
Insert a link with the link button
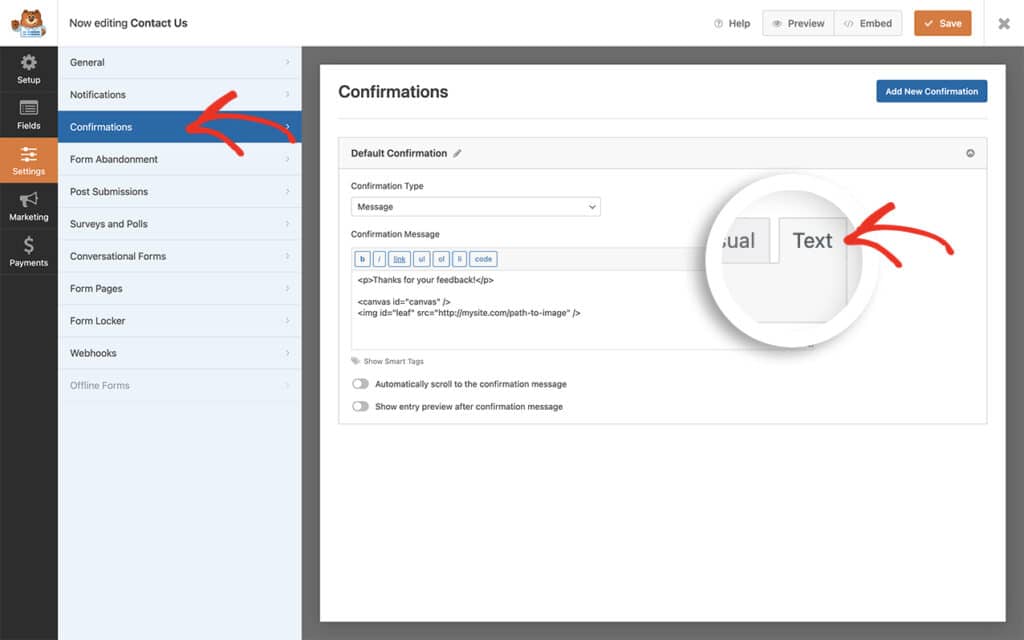click(x=399, y=259)
